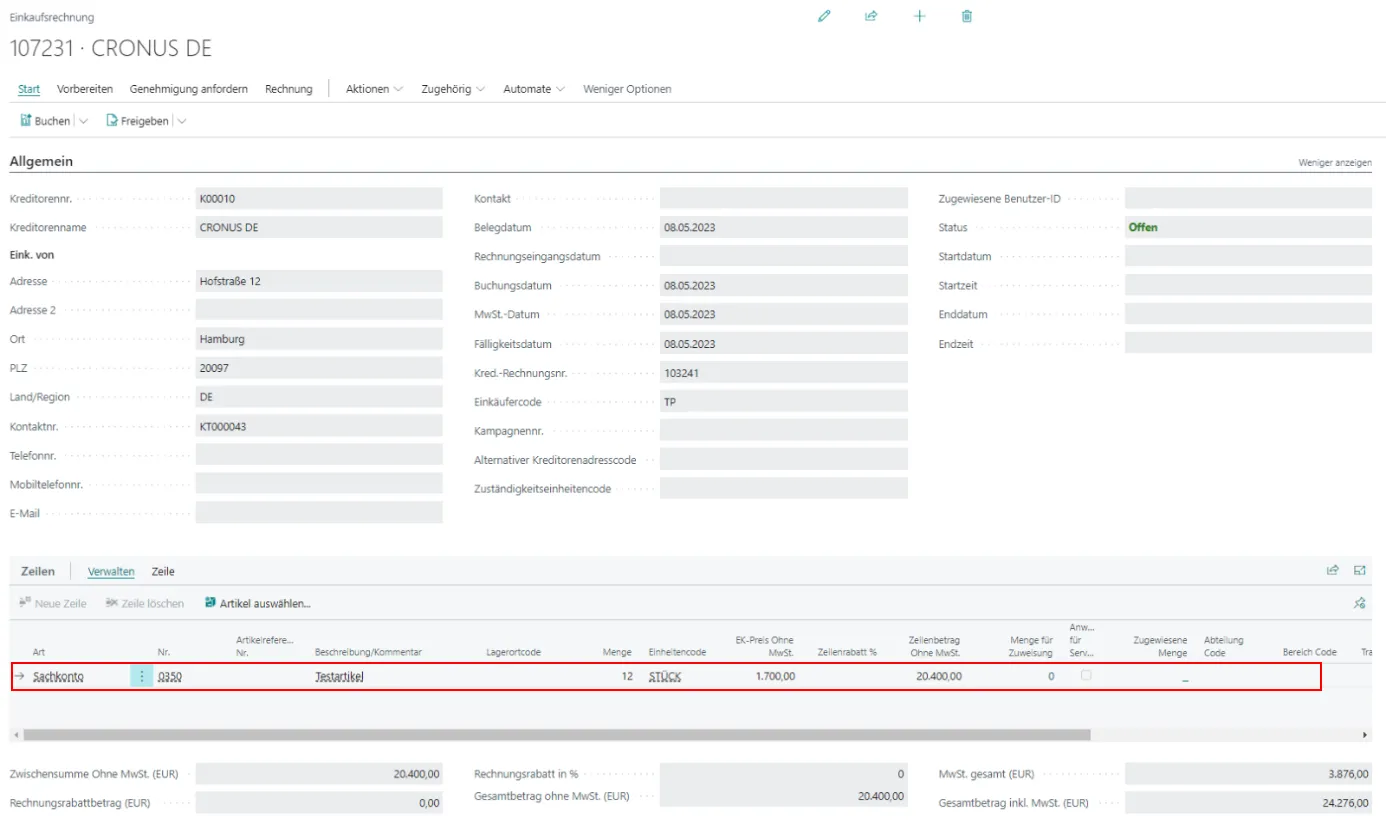Click Weniger anzeigen link

point(1335,162)
